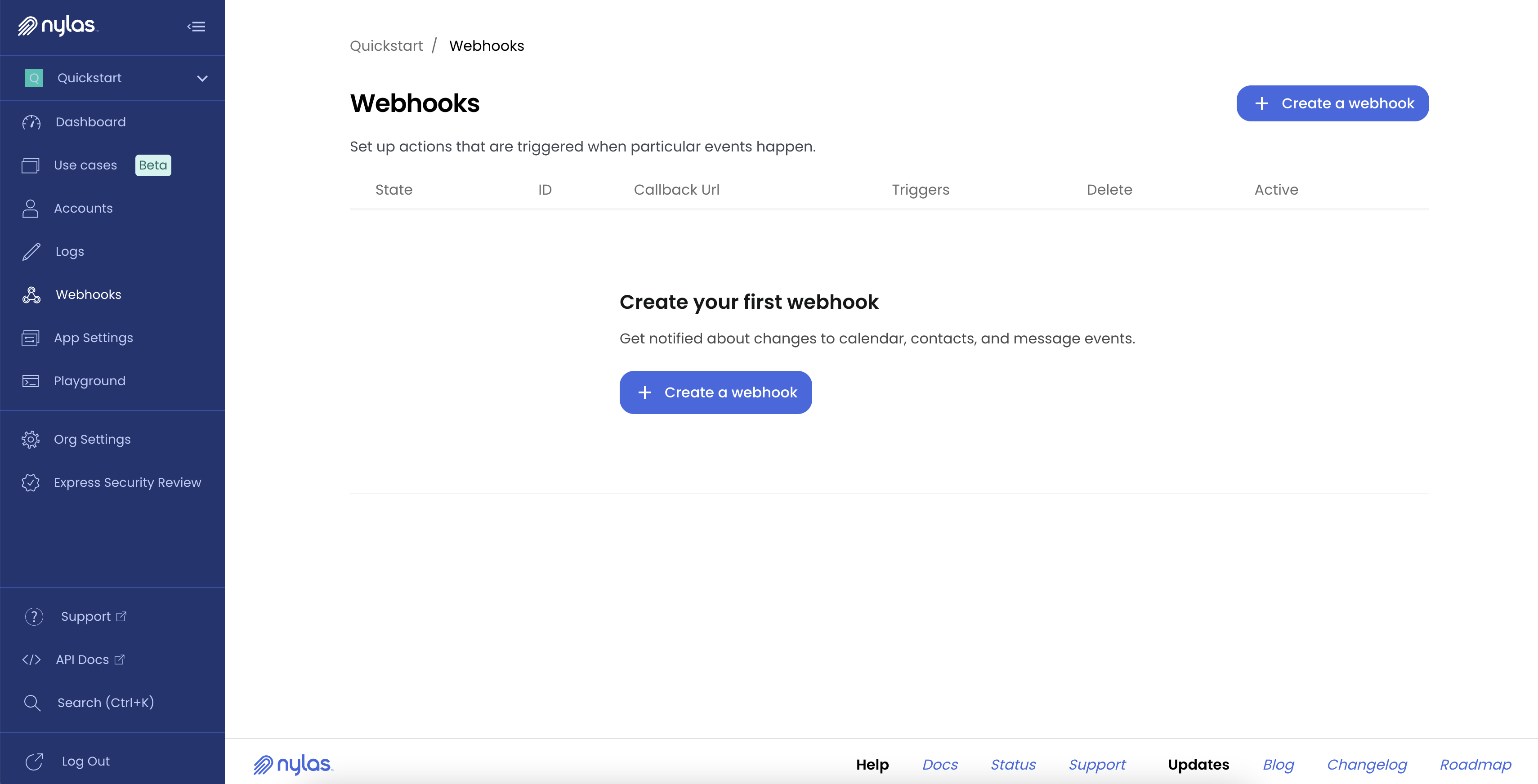Navigate using the Quickstart breadcrumb link
Screen dimensions: 1538x784
point(386,45)
